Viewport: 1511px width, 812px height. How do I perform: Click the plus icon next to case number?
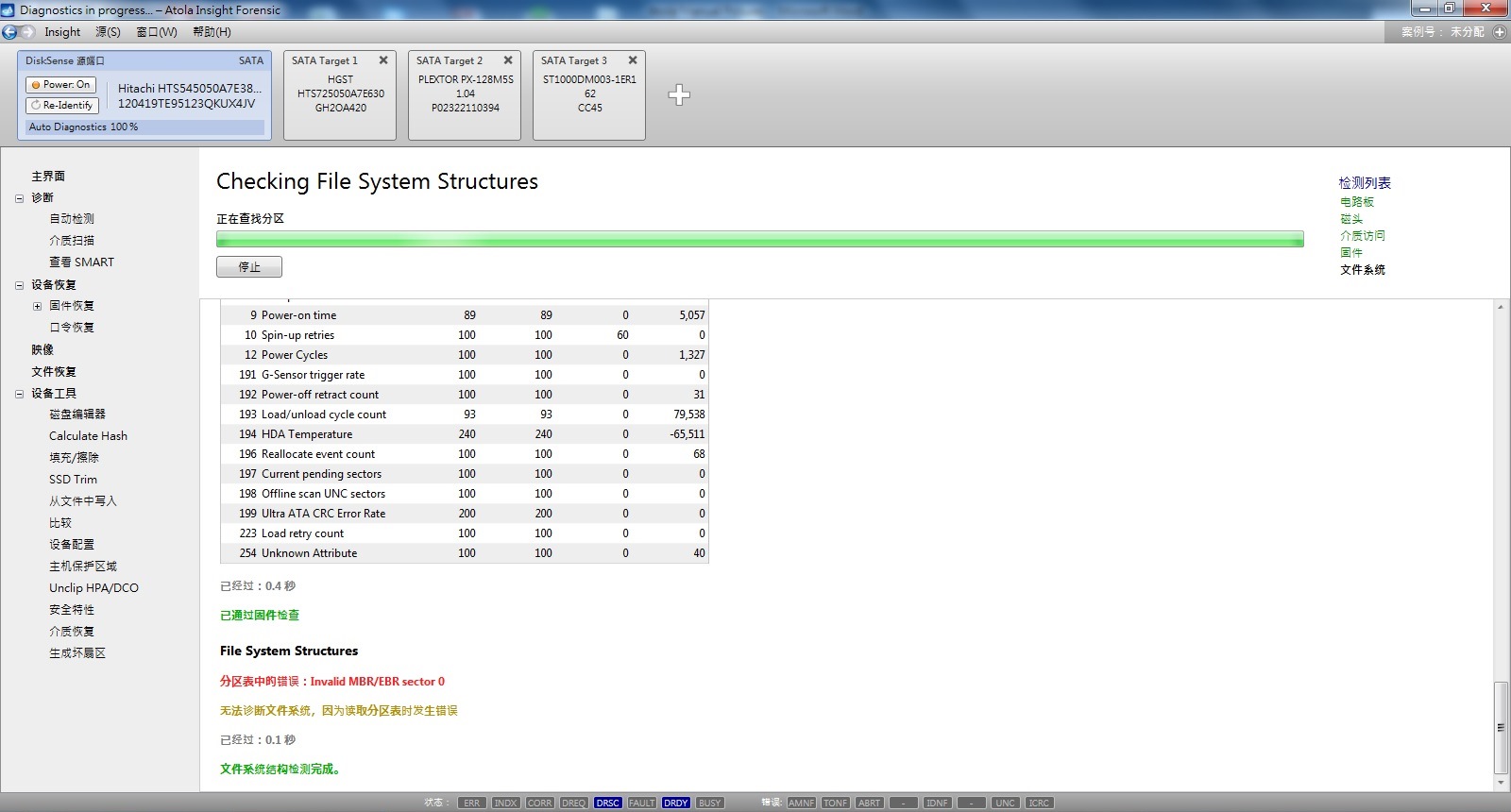coord(1499,32)
